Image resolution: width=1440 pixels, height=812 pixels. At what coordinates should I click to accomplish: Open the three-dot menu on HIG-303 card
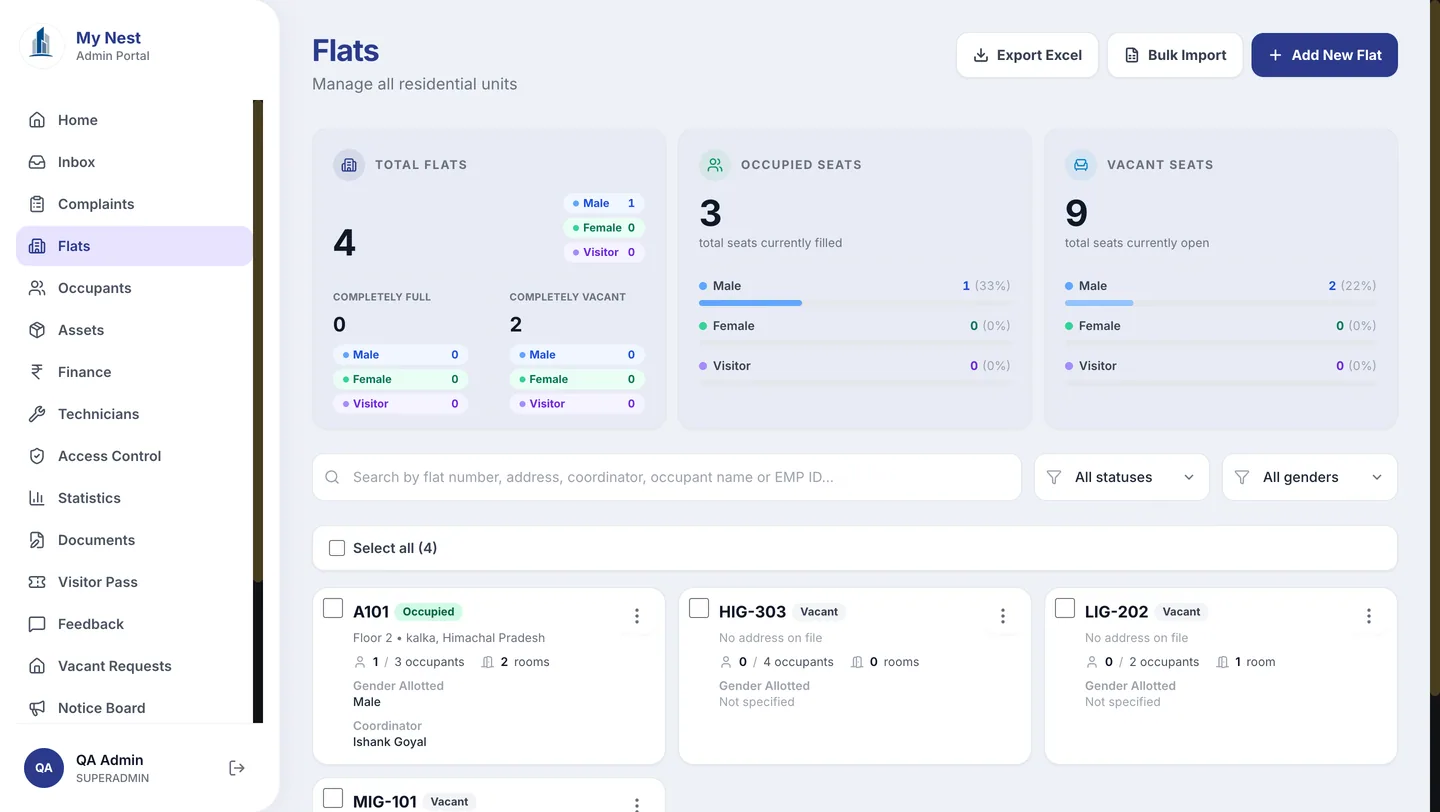pos(1003,616)
